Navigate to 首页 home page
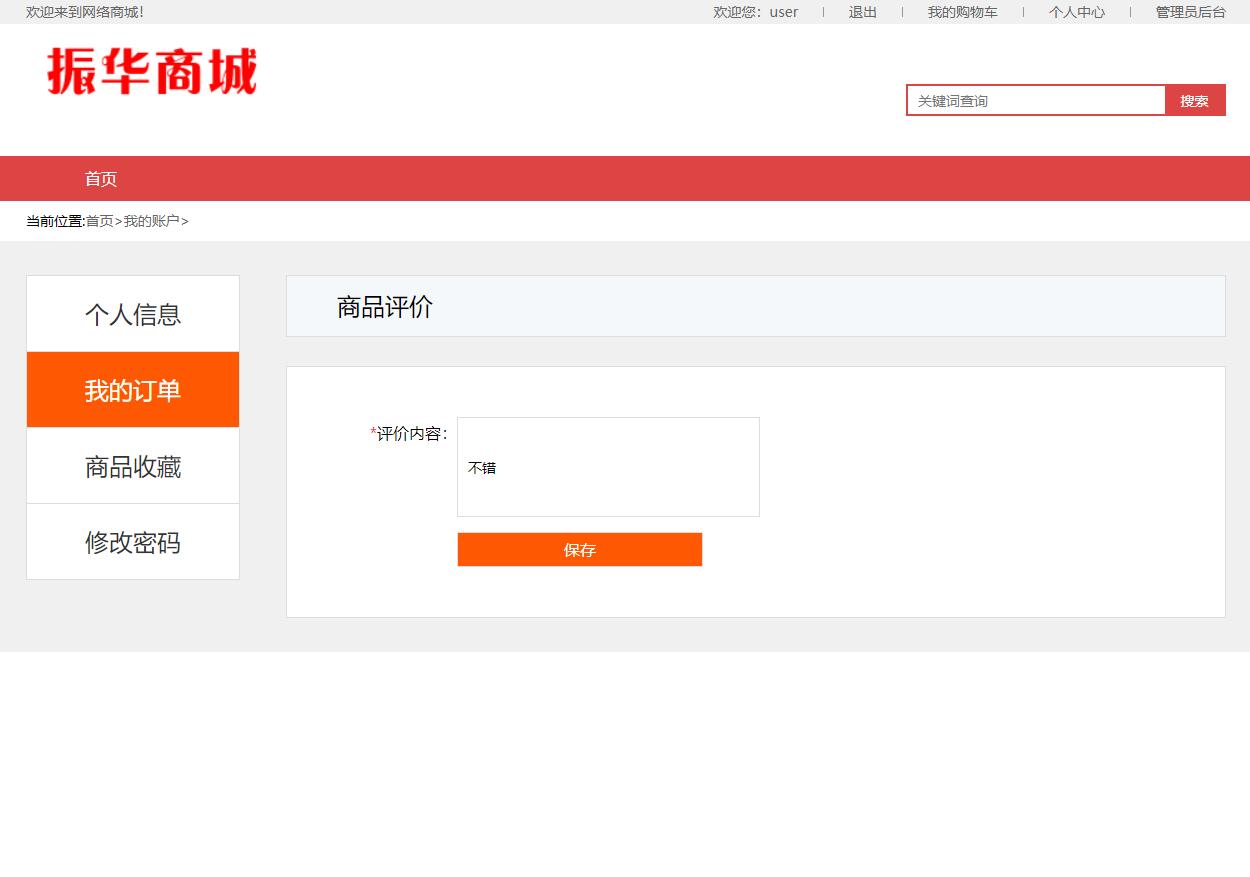The image size is (1250, 877). click(x=100, y=178)
